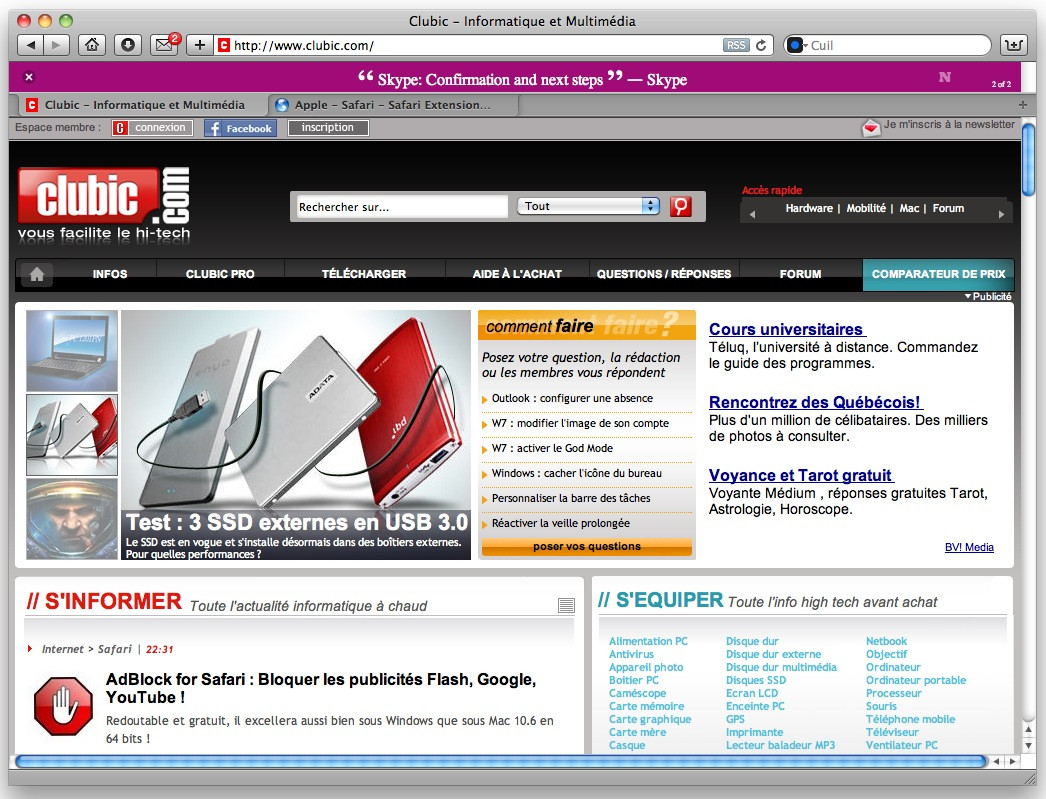Screen dimensions: 1046x799
Task: Switch to the Apple Safari Extensions tab
Action: (392, 104)
